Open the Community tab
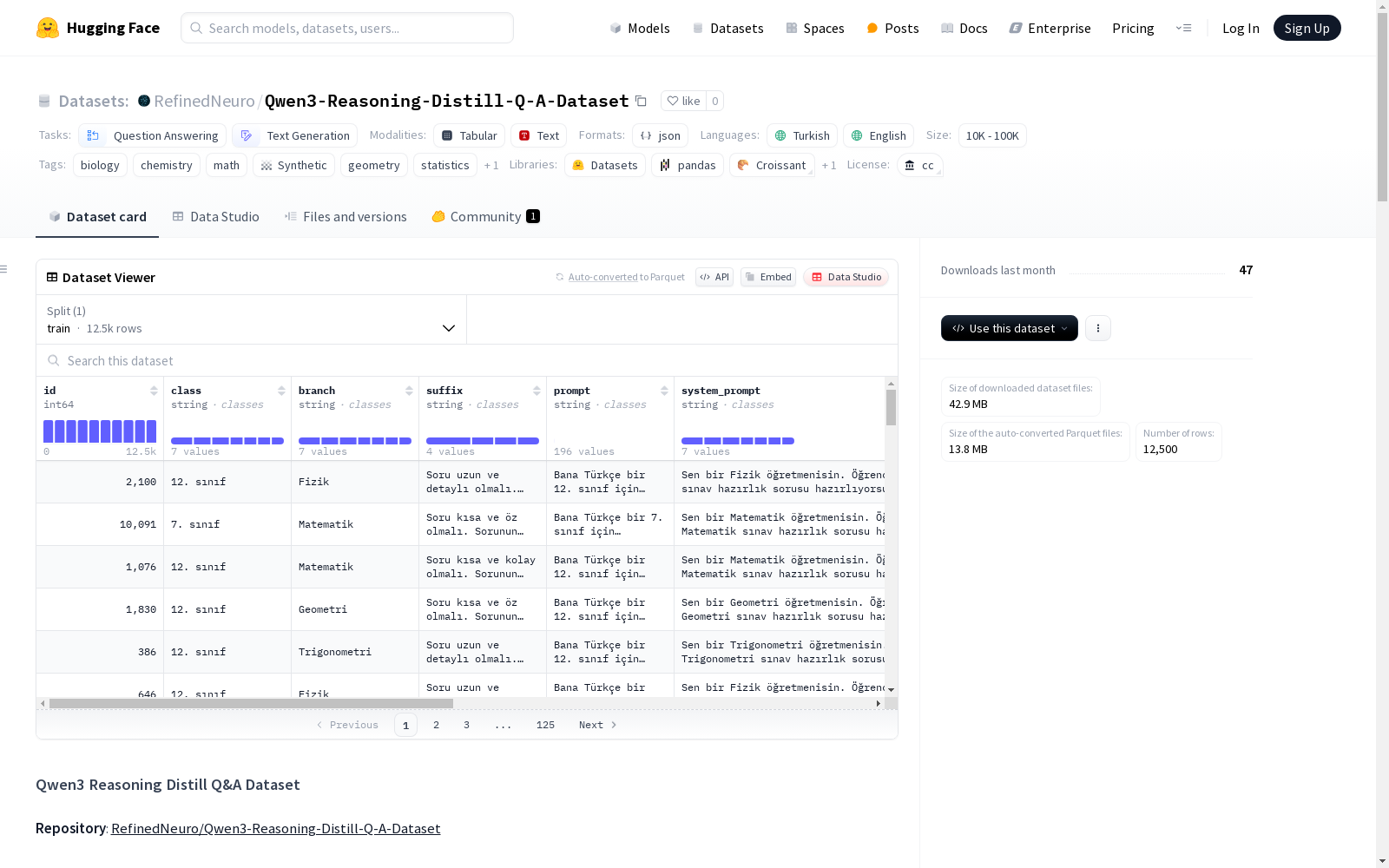This screenshot has height=868, width=1389. tap(485, 217)
